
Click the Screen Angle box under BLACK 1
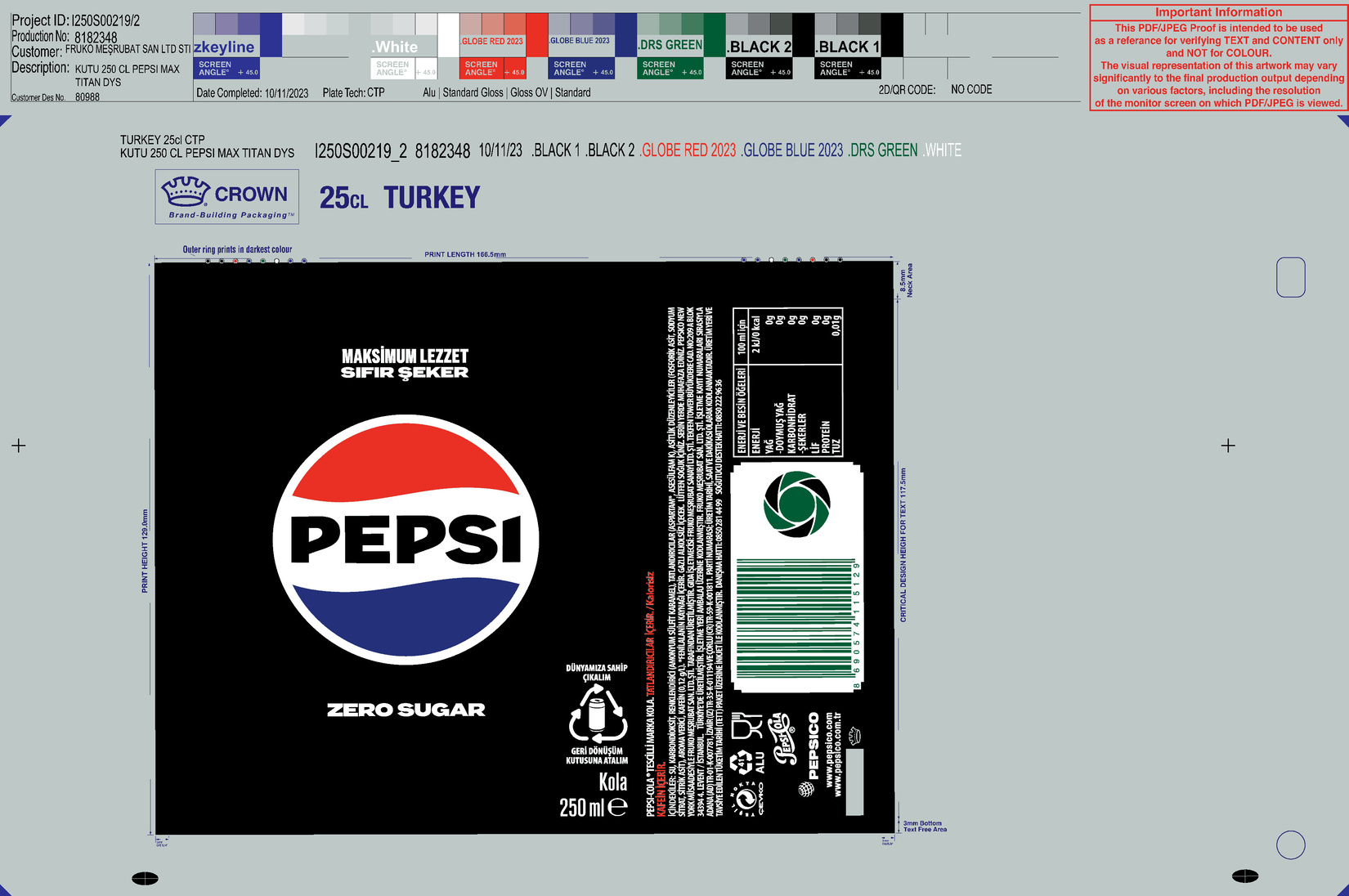848,69
